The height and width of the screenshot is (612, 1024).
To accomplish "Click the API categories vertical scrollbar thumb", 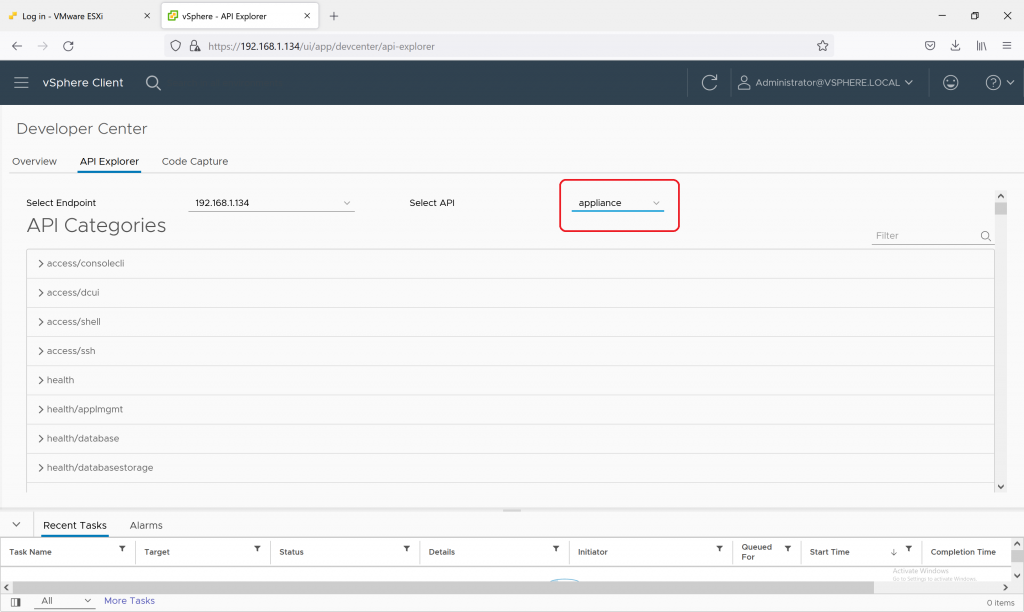I will click(1000, 208).
